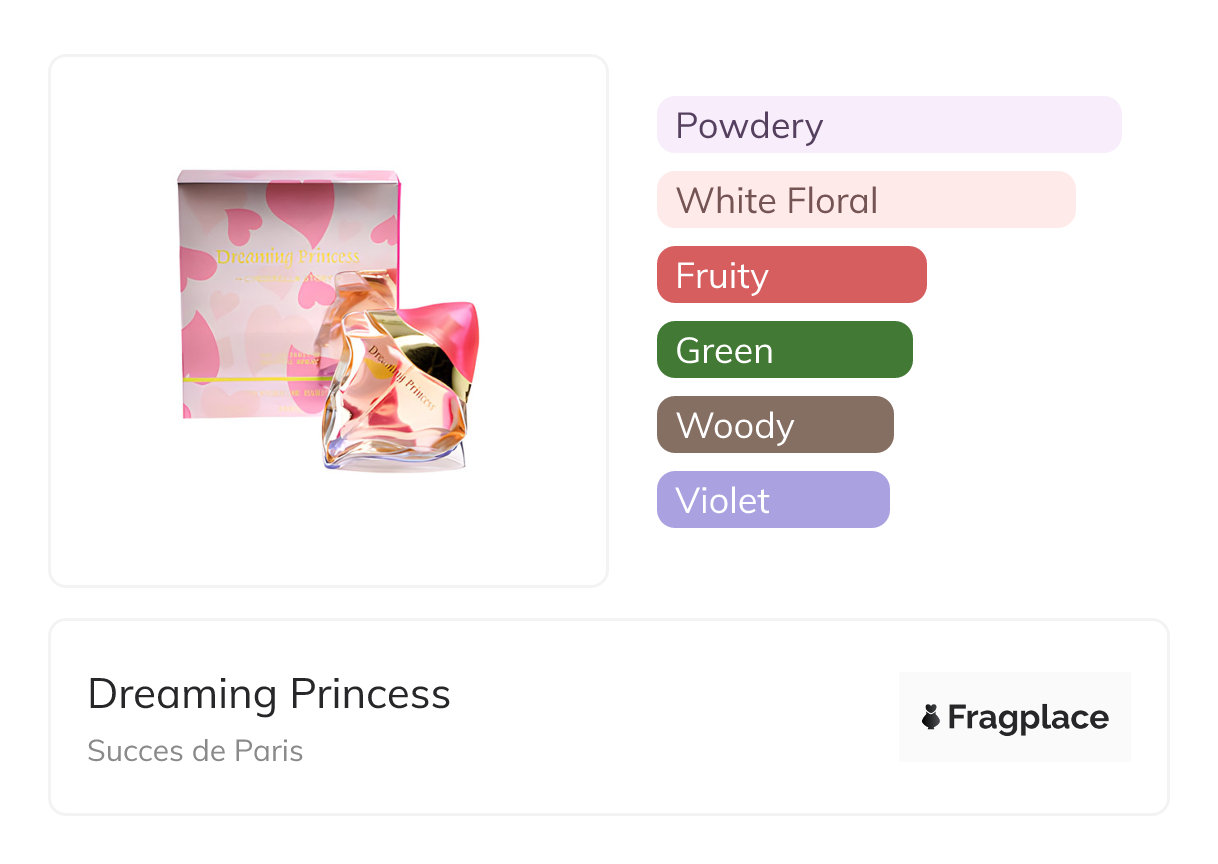Click the Succes de Paris brand name
This screenshot has height=864, width=1218.
click(x=195, y=751)
